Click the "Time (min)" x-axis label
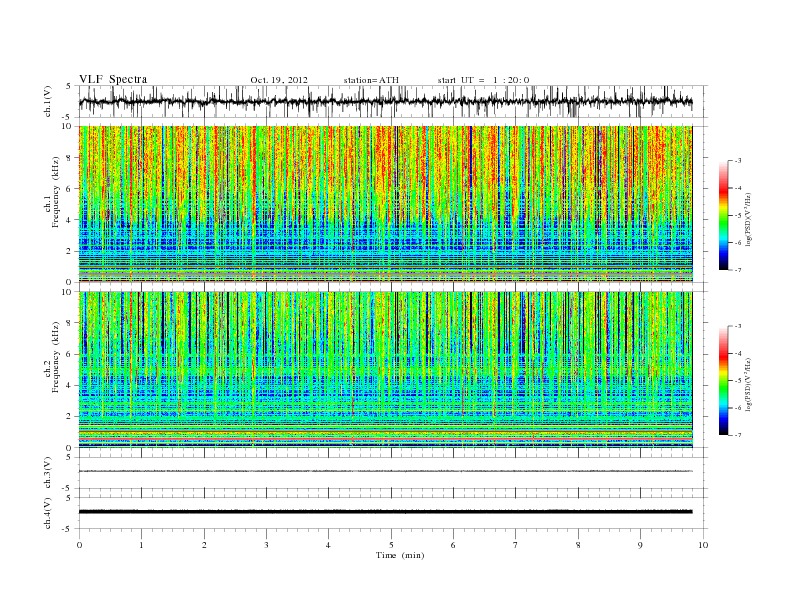This screenshot has height=612, width=792. coord(400,555)
